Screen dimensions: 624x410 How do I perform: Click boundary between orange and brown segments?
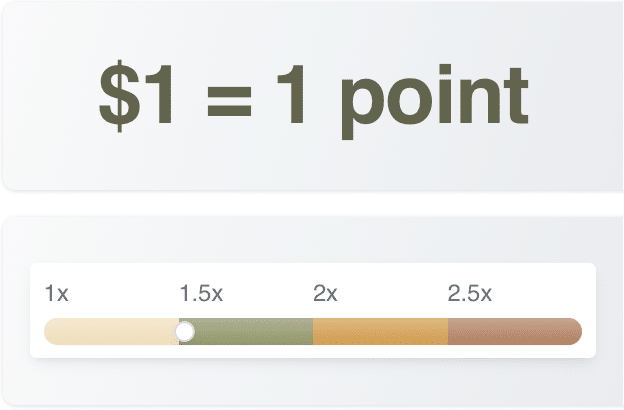click(x=448, y=331)
